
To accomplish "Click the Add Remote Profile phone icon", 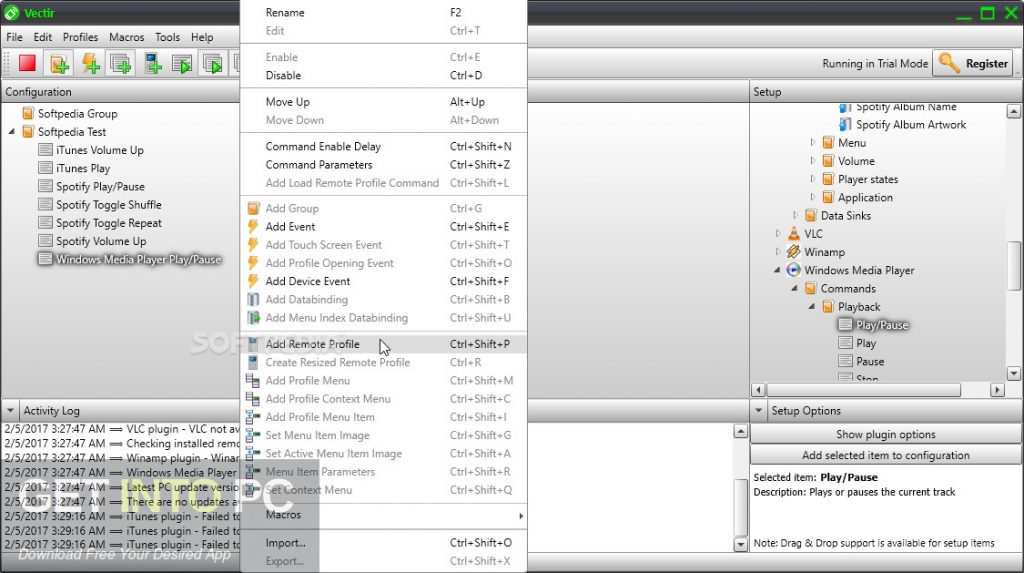I will point(253,344).
